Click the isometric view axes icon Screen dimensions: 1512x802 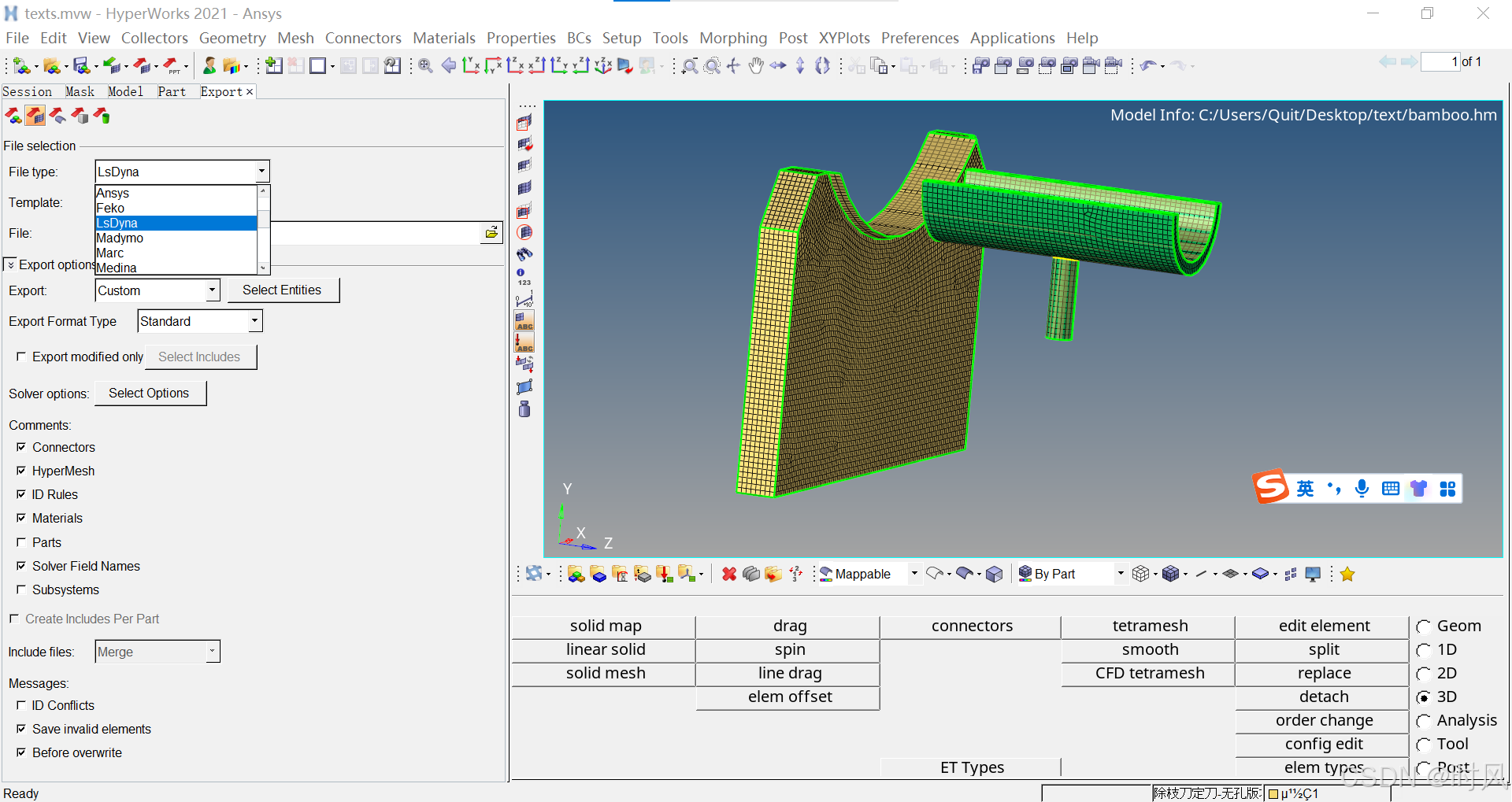pyautogui.click(x=603, y=66)
